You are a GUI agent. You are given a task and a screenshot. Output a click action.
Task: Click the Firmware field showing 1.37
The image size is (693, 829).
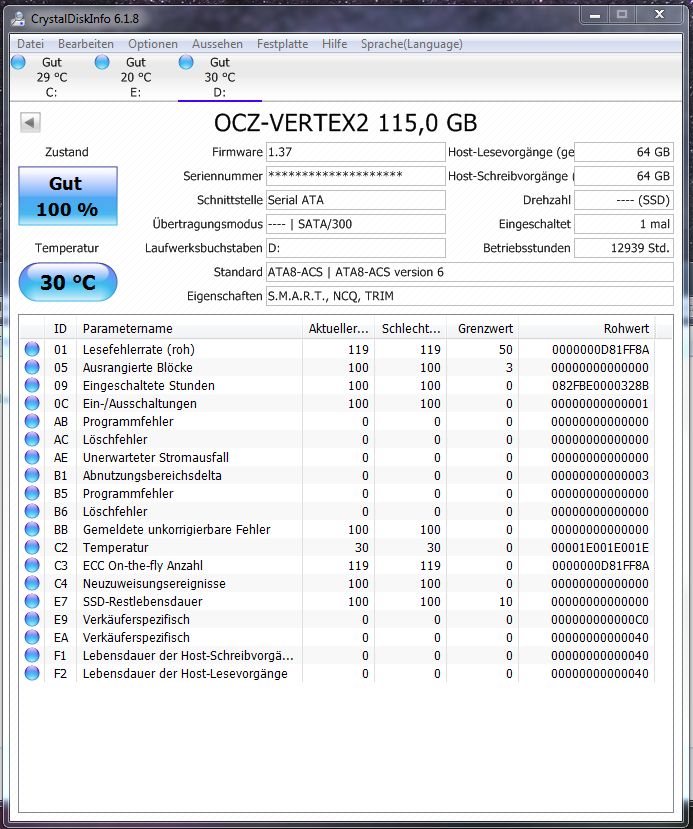pos(355,152)
